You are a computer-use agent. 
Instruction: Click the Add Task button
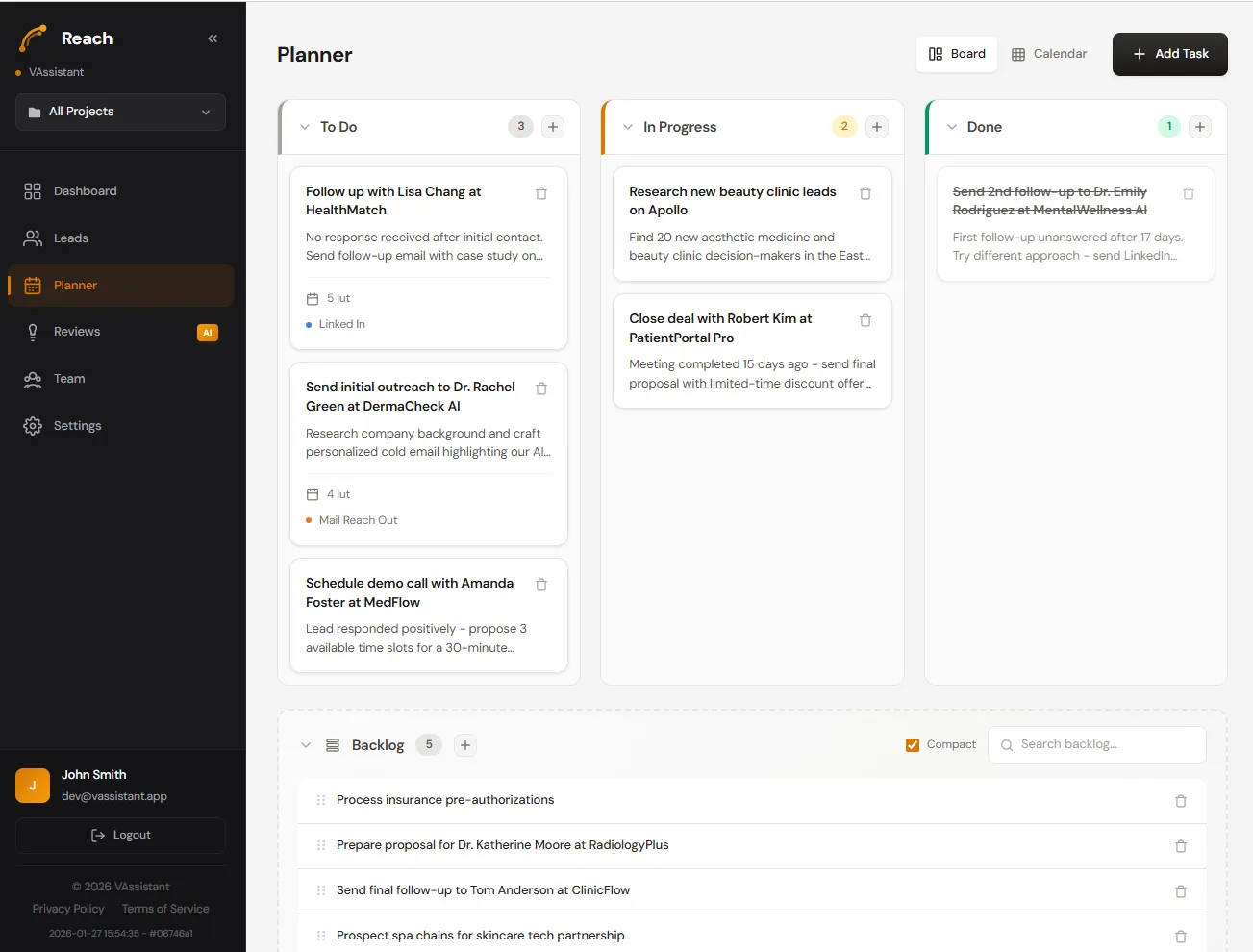click(x=1169, y=54)
